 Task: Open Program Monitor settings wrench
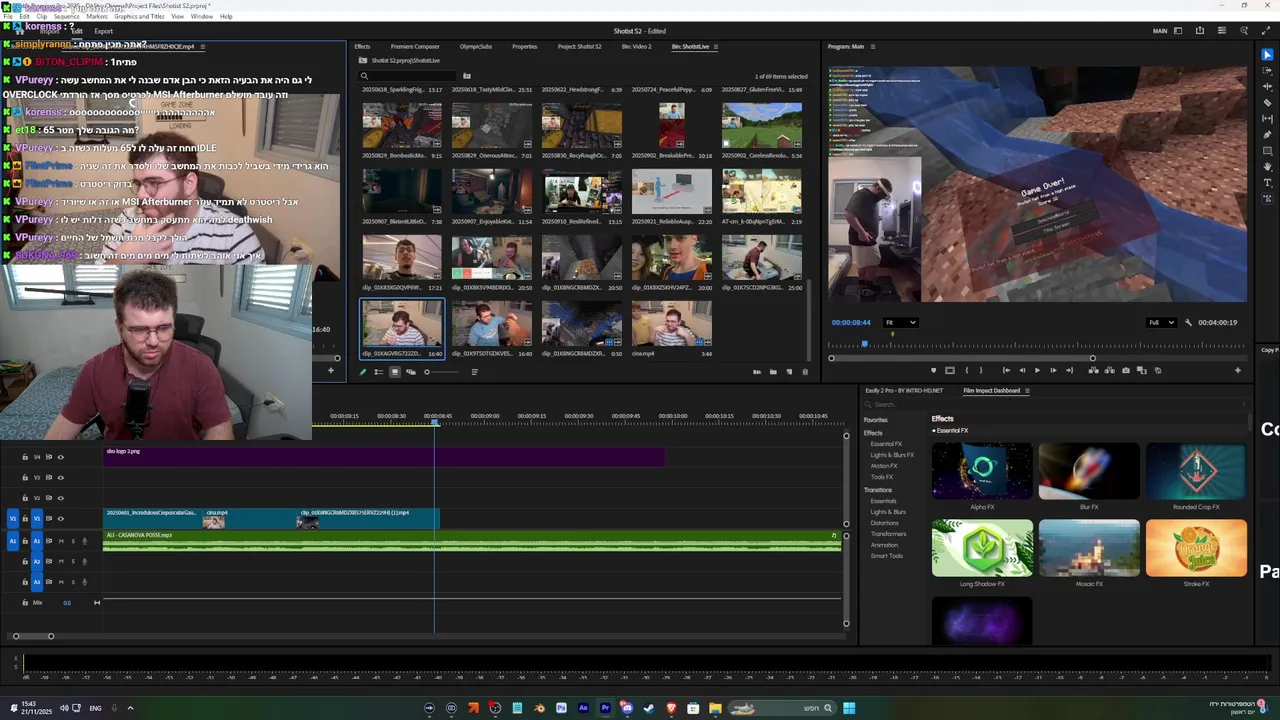pos(1188,322)
